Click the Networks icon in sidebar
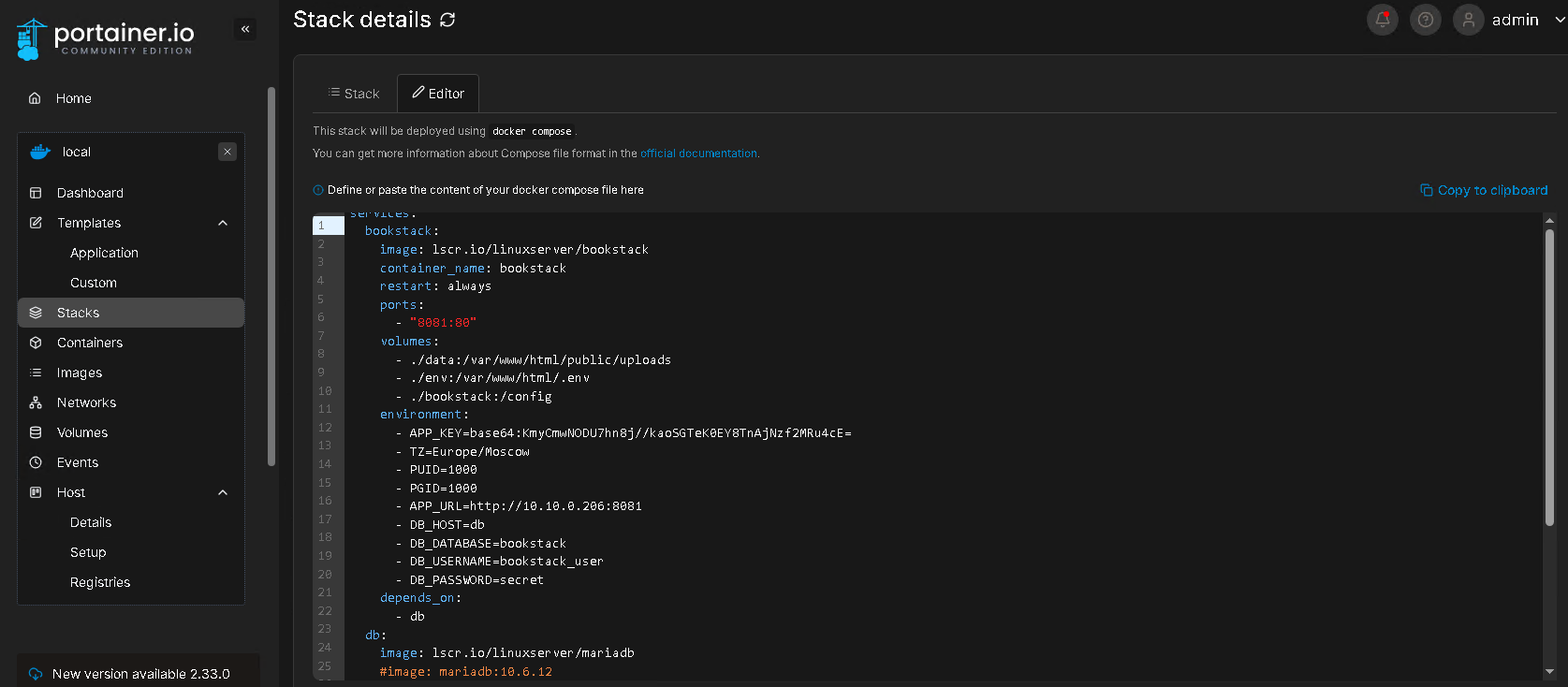The width and height of the screenshot is (1568, 687). pyautogui.click(x=36, y=402)
